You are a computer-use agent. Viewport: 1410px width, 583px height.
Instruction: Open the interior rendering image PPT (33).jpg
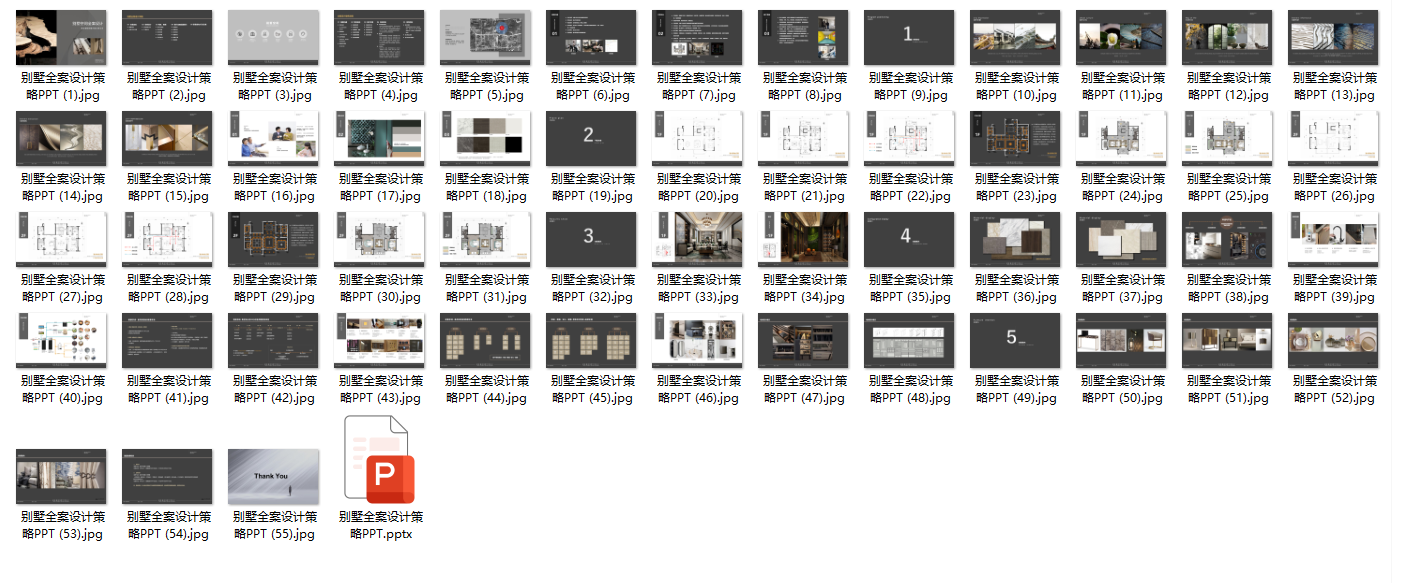pyautogui.click(x=697, y=239)
